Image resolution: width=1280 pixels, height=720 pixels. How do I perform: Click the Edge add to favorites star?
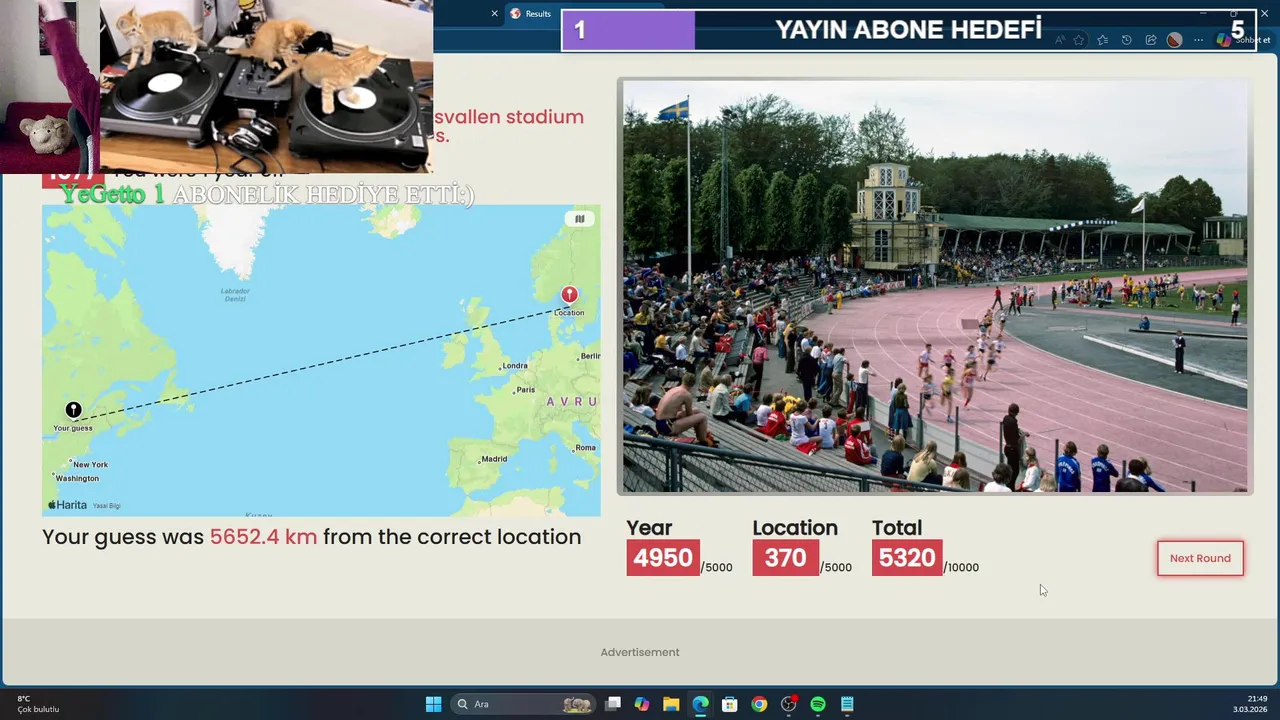tap(1078, 40)
